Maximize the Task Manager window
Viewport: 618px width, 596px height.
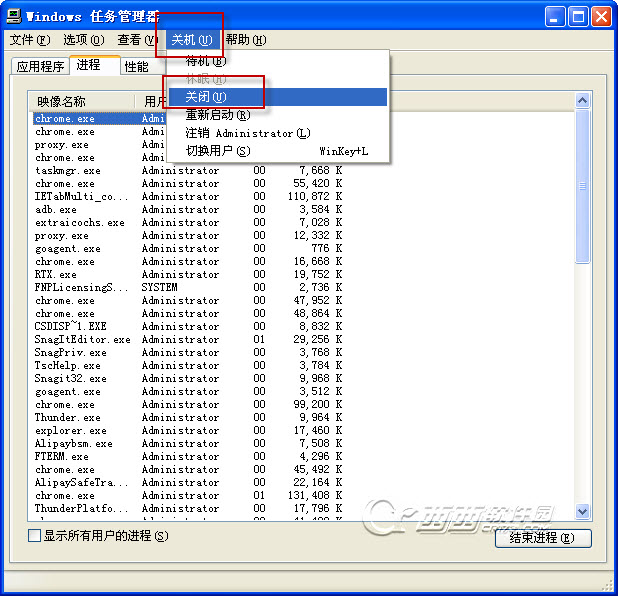point(578,17)
